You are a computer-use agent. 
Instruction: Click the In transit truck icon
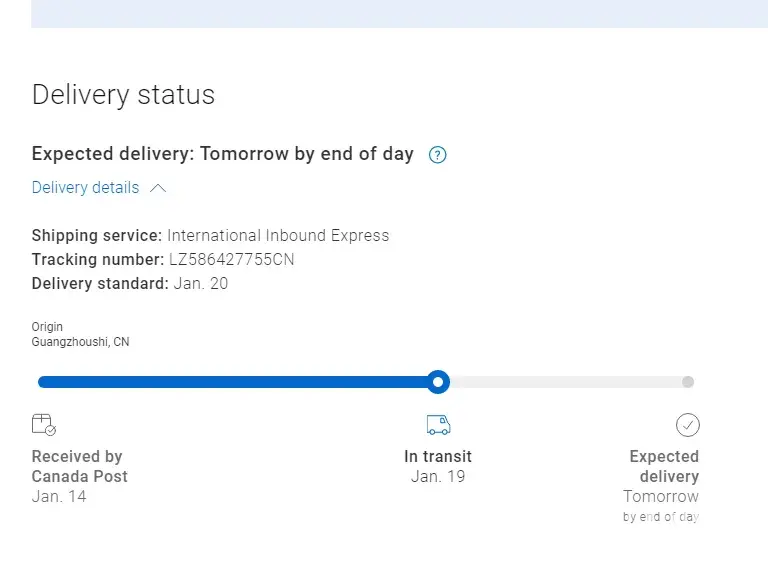click(x=438, y=425)
